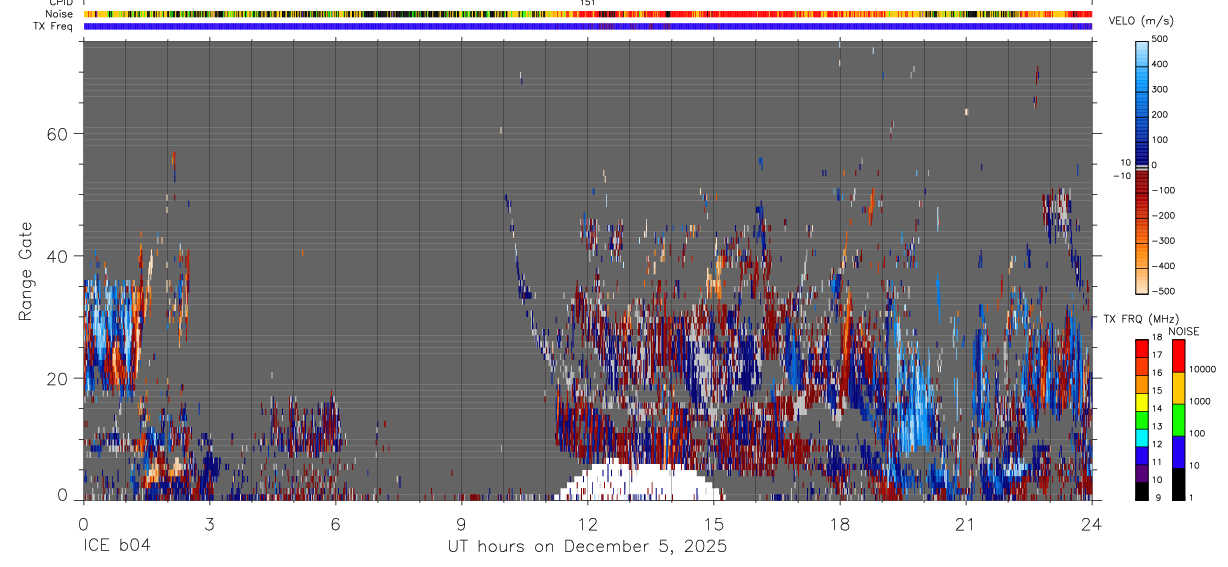The height and width of the screenshot is (567, 1228).
Task: Click the 'Range Gate' axis label
Action: pos(26,271)
